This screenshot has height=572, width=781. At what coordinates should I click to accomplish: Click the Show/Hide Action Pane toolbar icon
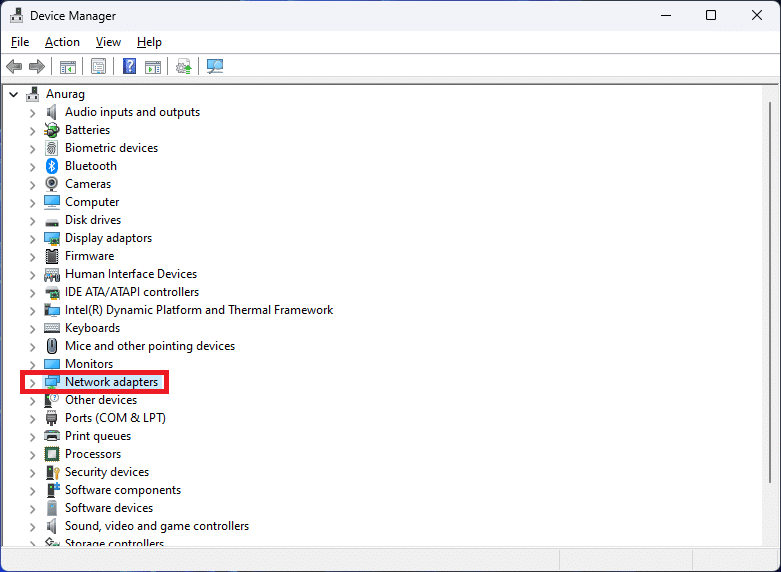153,67
